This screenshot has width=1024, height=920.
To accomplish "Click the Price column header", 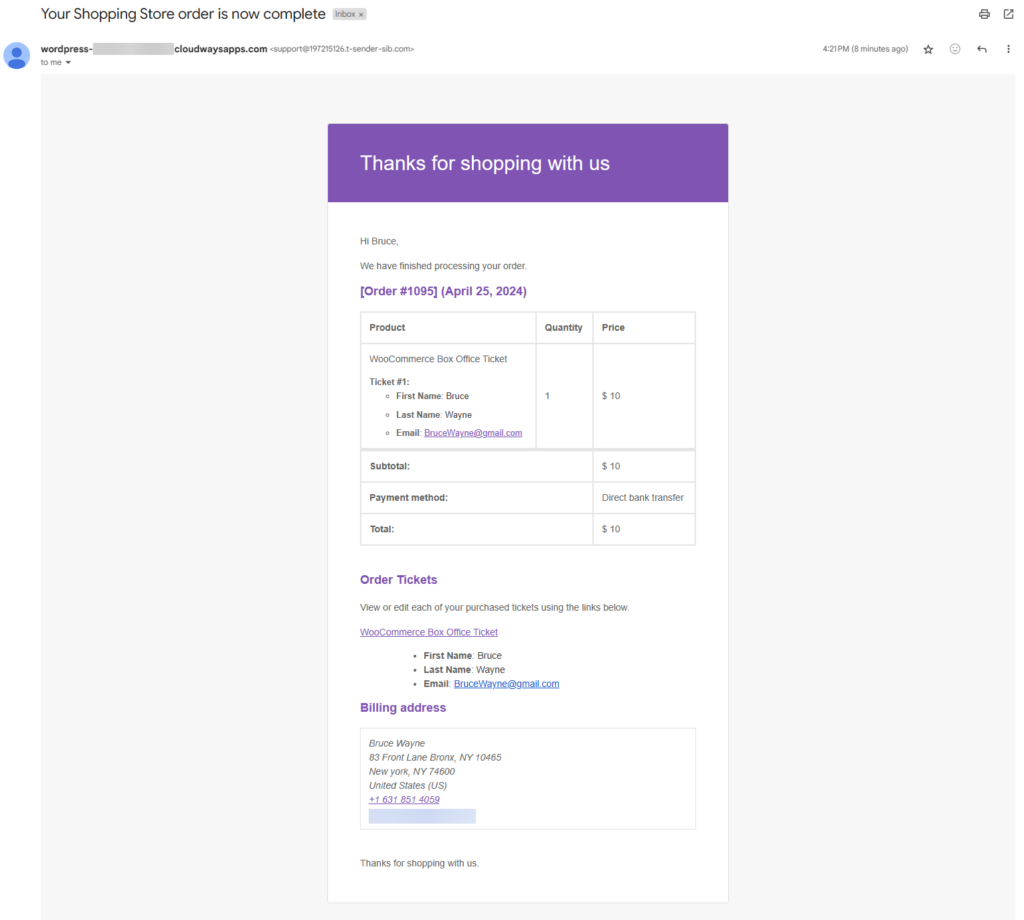I will pyautogui.click(x=613, y=328).
